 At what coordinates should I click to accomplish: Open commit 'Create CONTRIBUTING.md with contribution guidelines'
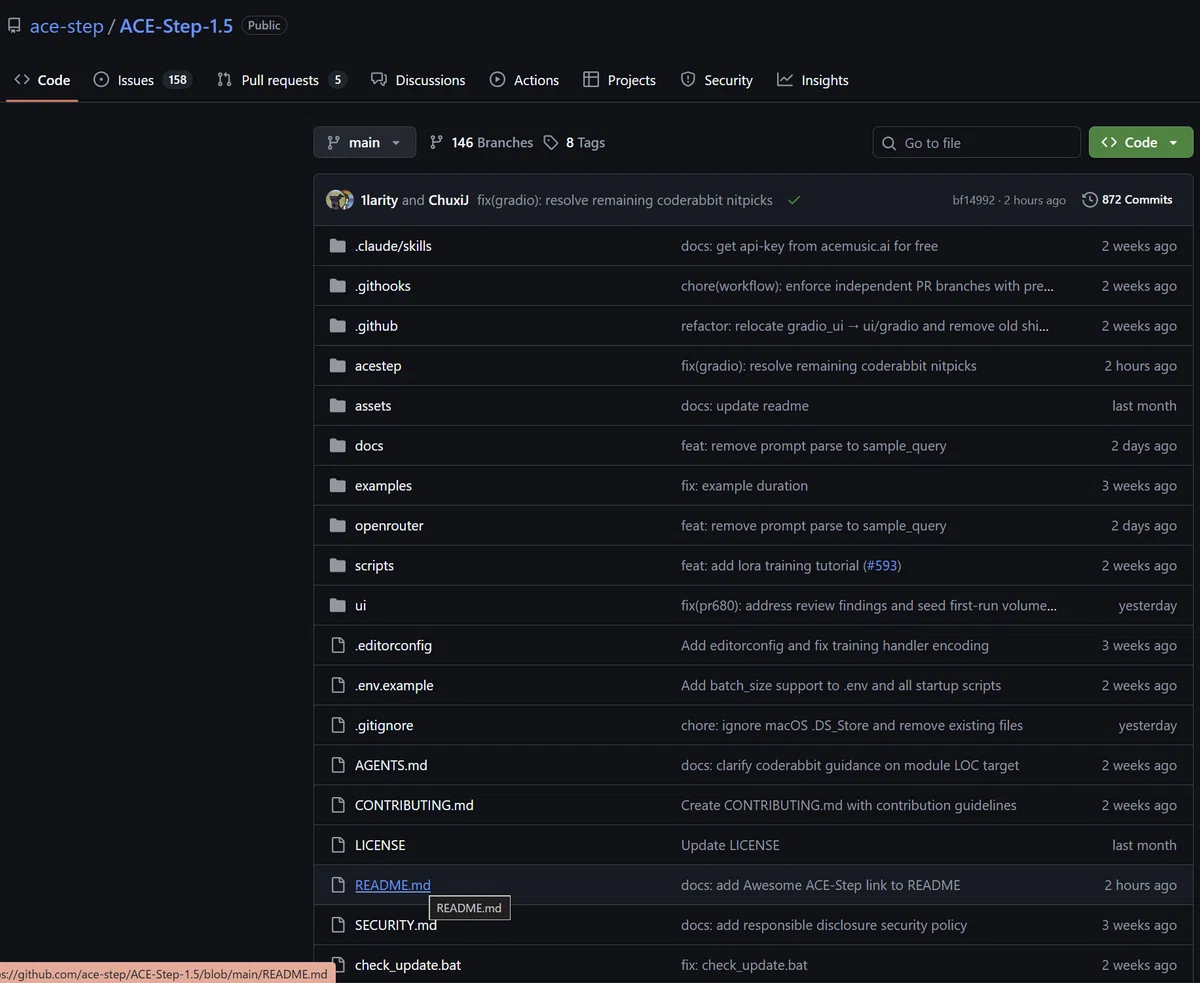[849, 806]
